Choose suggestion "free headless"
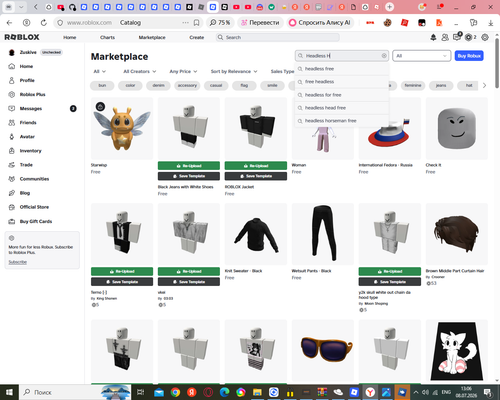The width and height of the screenshot is (500, 400). tap(342, 82)
